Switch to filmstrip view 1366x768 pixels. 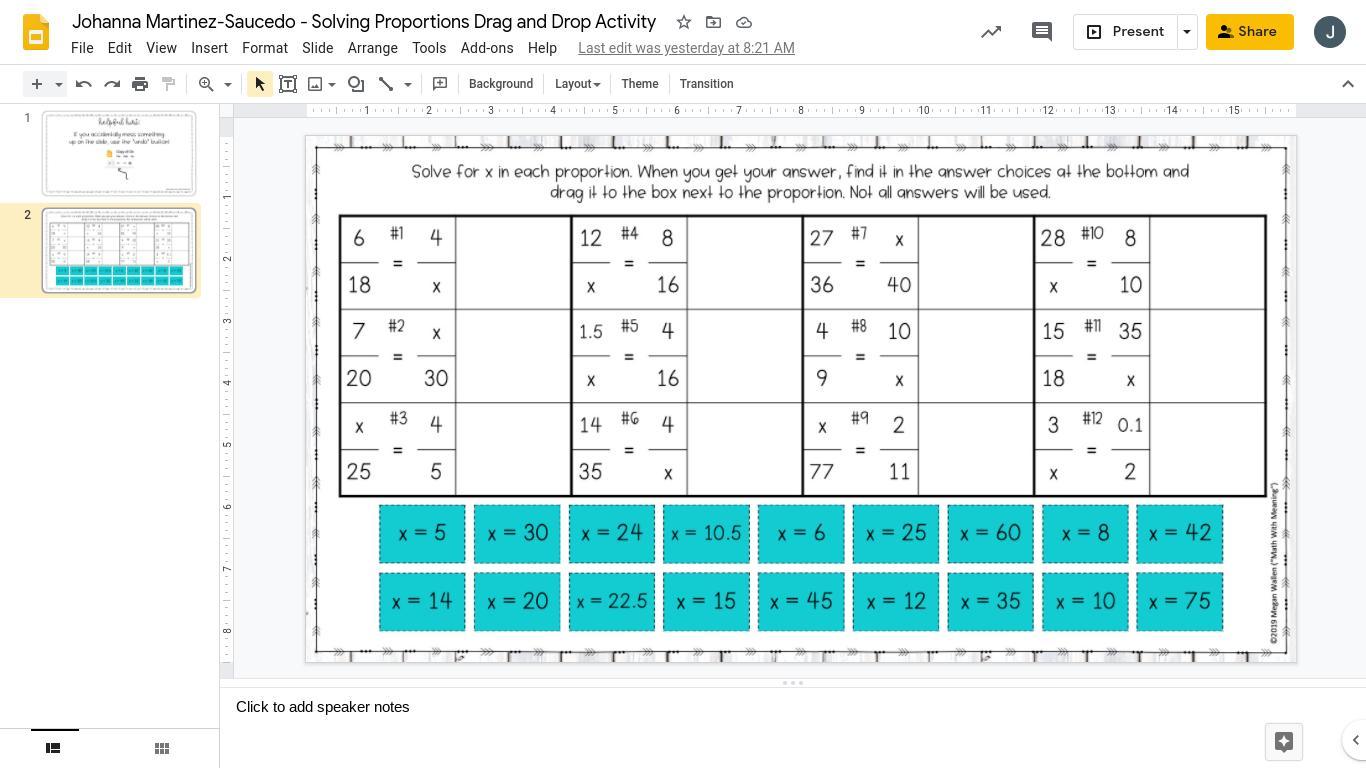click(54, 748)
